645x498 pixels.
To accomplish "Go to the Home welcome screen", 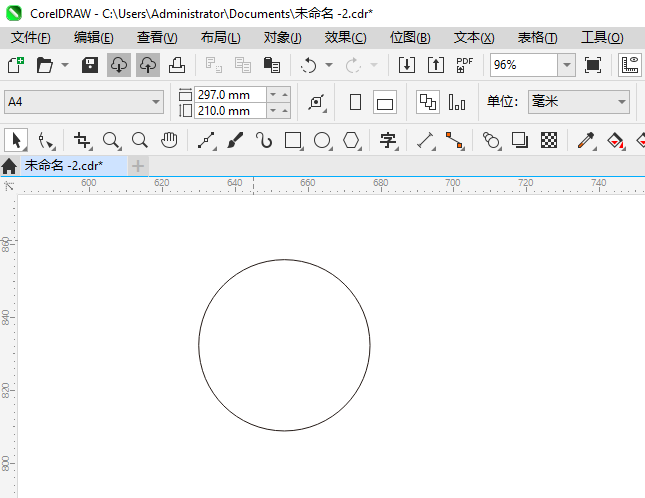I will (x=9, y=166).
